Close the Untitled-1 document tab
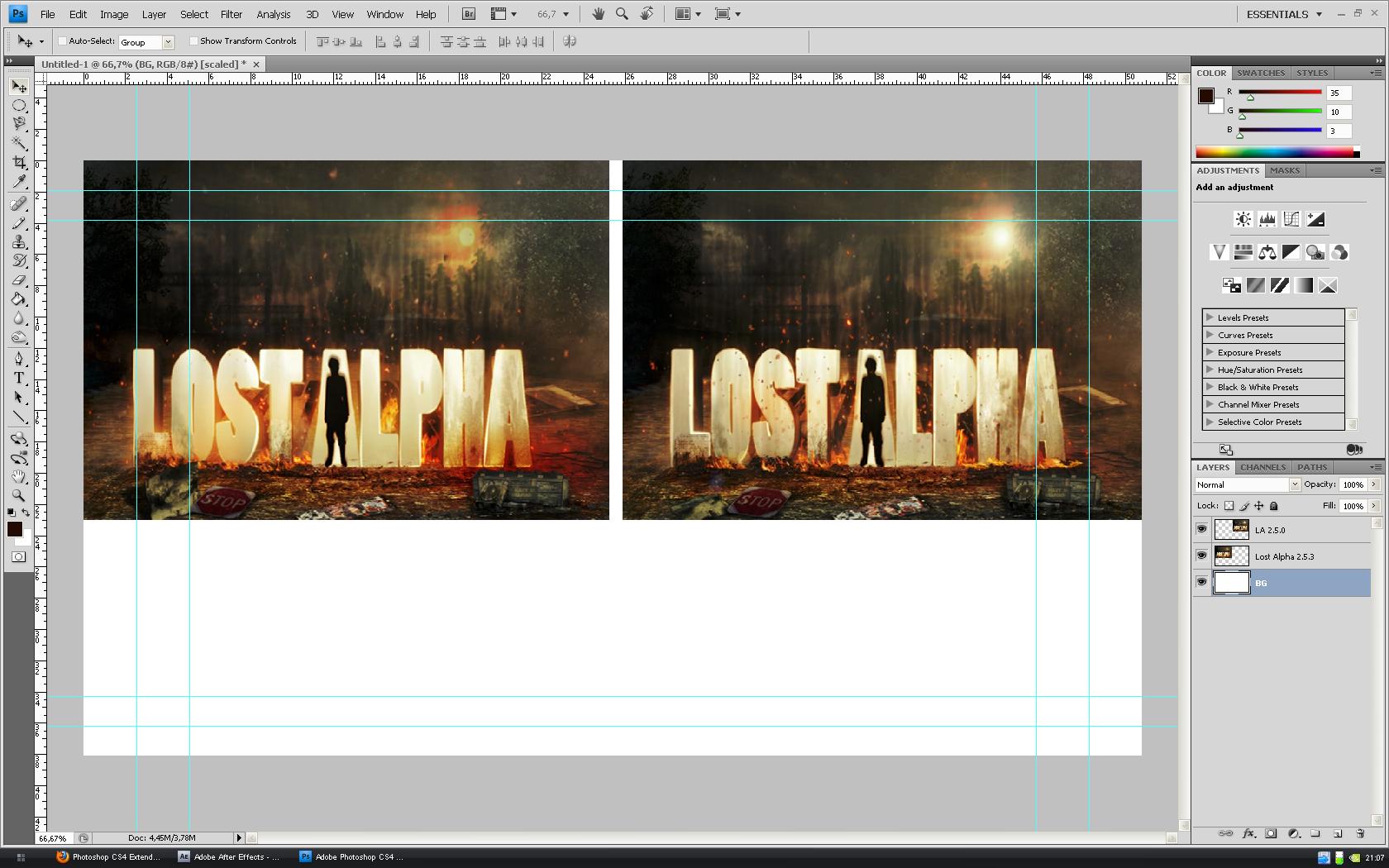This screenshot has width=1389, height=868. [x=256, y=64]
